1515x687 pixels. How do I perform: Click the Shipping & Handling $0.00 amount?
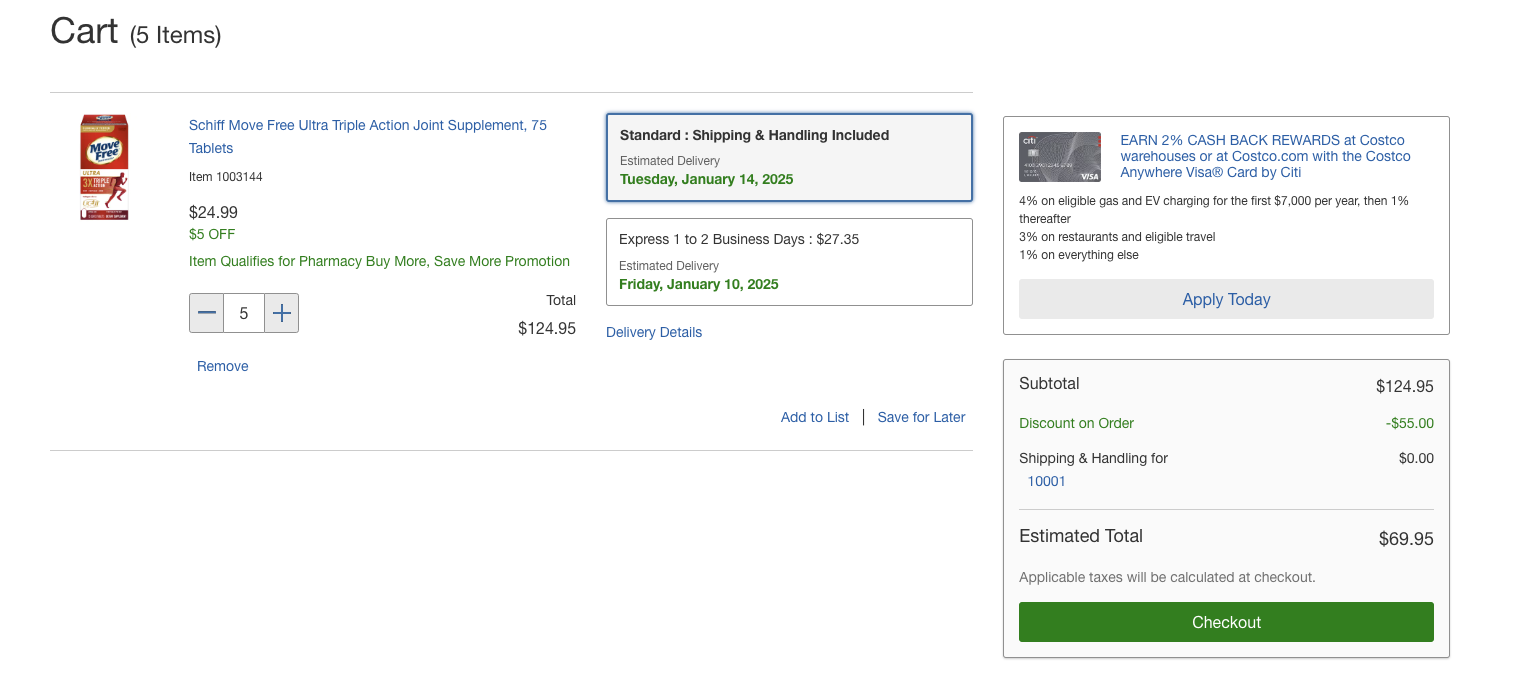tap(1416, 458)
